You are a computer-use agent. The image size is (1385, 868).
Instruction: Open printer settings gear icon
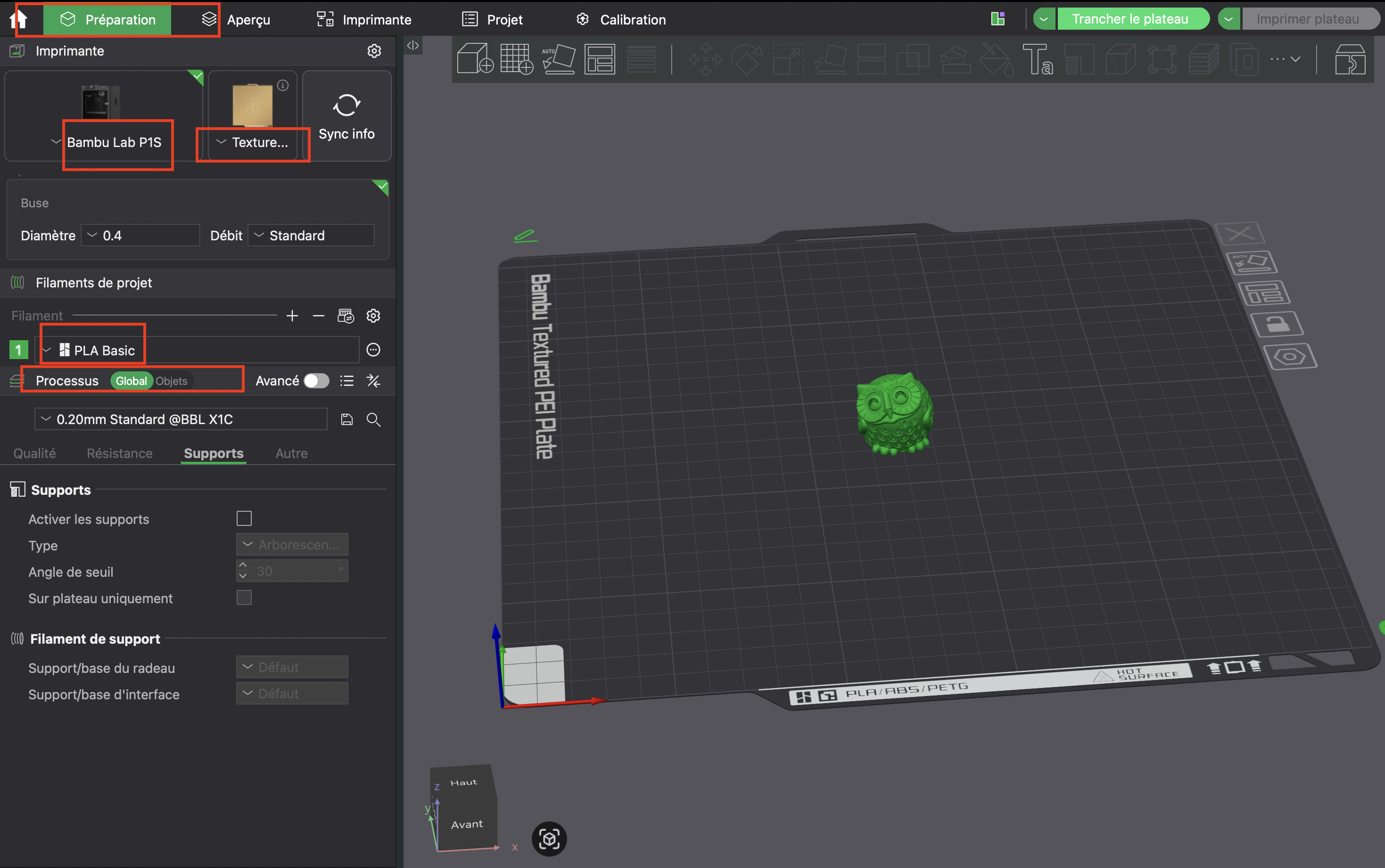pyautogui.click(x=374, y=51)
